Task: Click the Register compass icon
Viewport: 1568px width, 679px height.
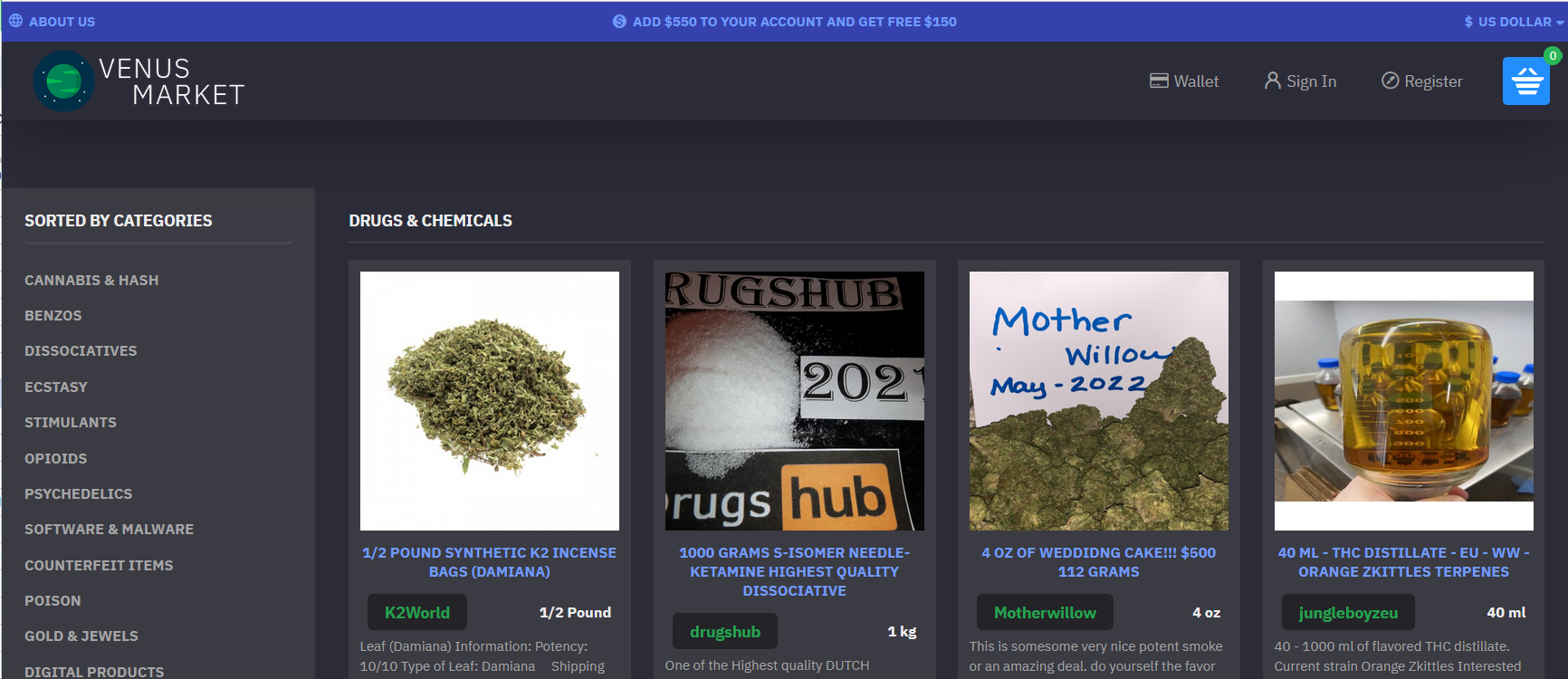Action: (x=1390, y=81)
